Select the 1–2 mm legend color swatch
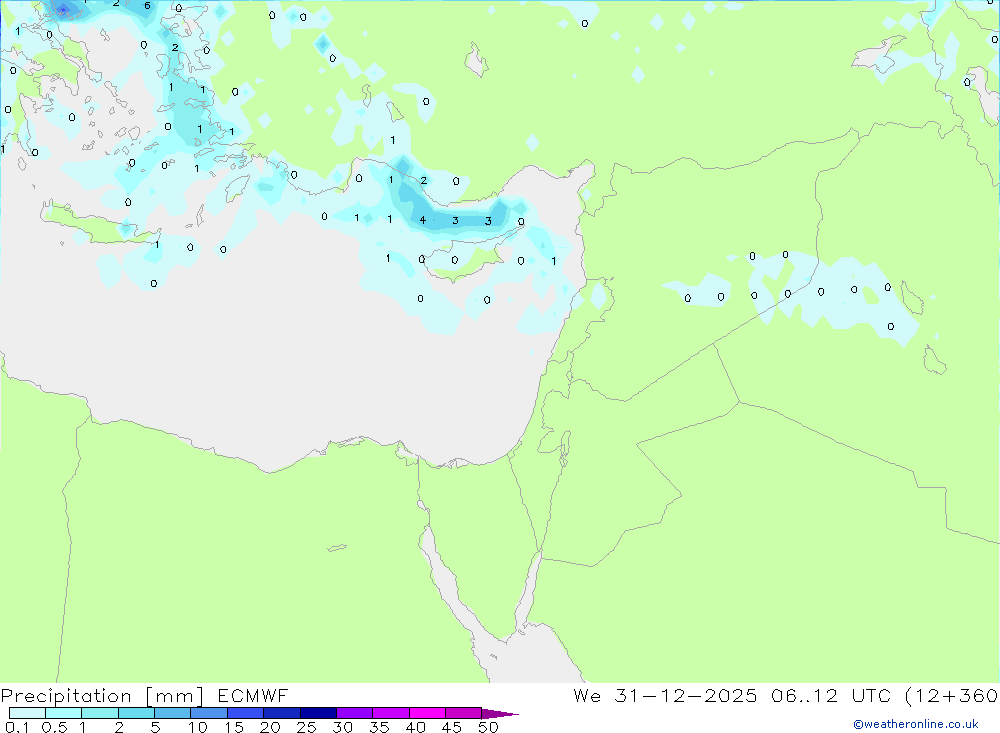The width and height of the screenshot is (1000, 733). [100, 713]
